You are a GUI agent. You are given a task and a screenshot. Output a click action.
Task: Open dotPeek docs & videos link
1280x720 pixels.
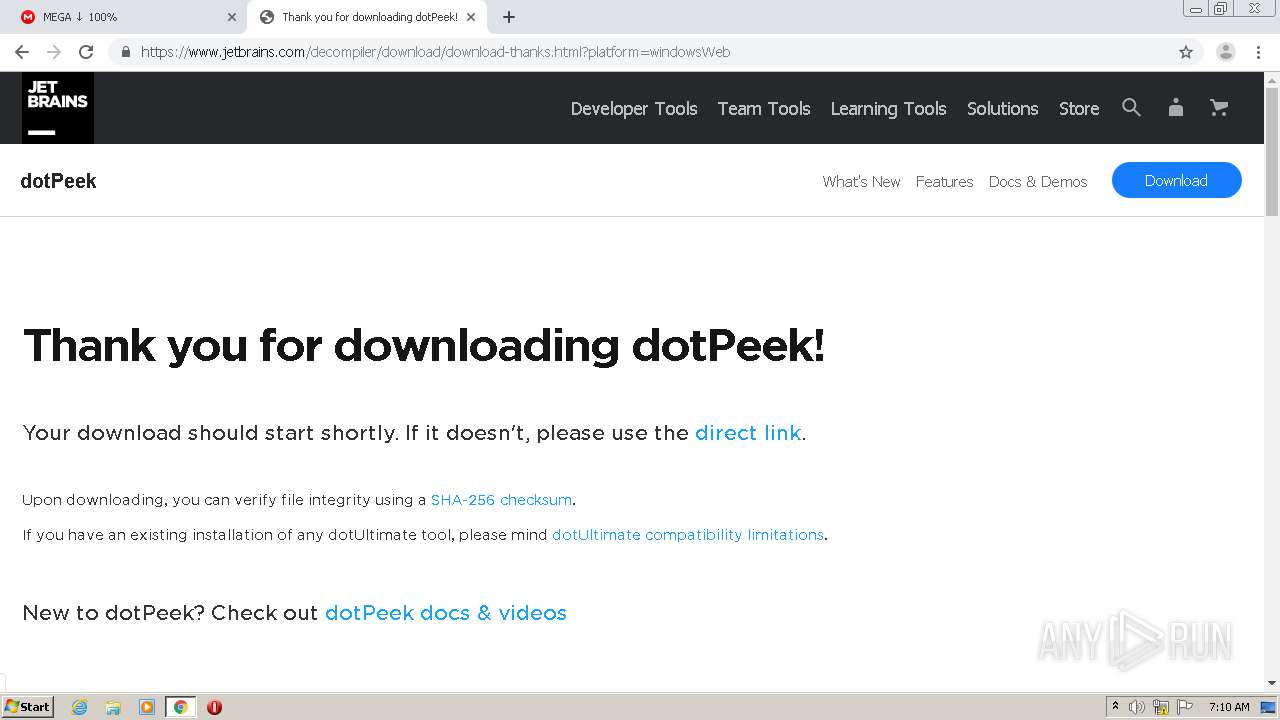446,613
